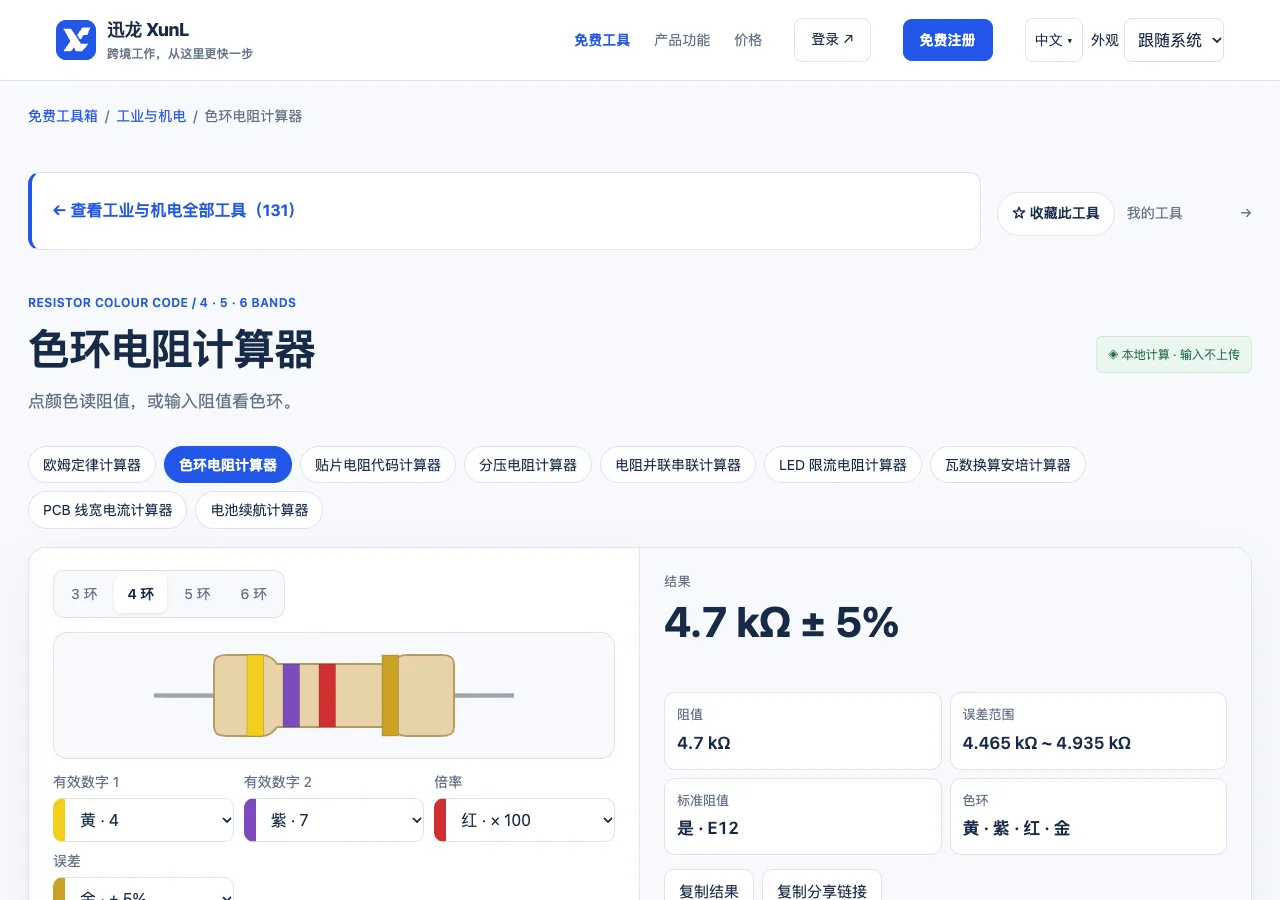Click the purple band on the resistor
1280x900 pixels.
pos(291,695)
